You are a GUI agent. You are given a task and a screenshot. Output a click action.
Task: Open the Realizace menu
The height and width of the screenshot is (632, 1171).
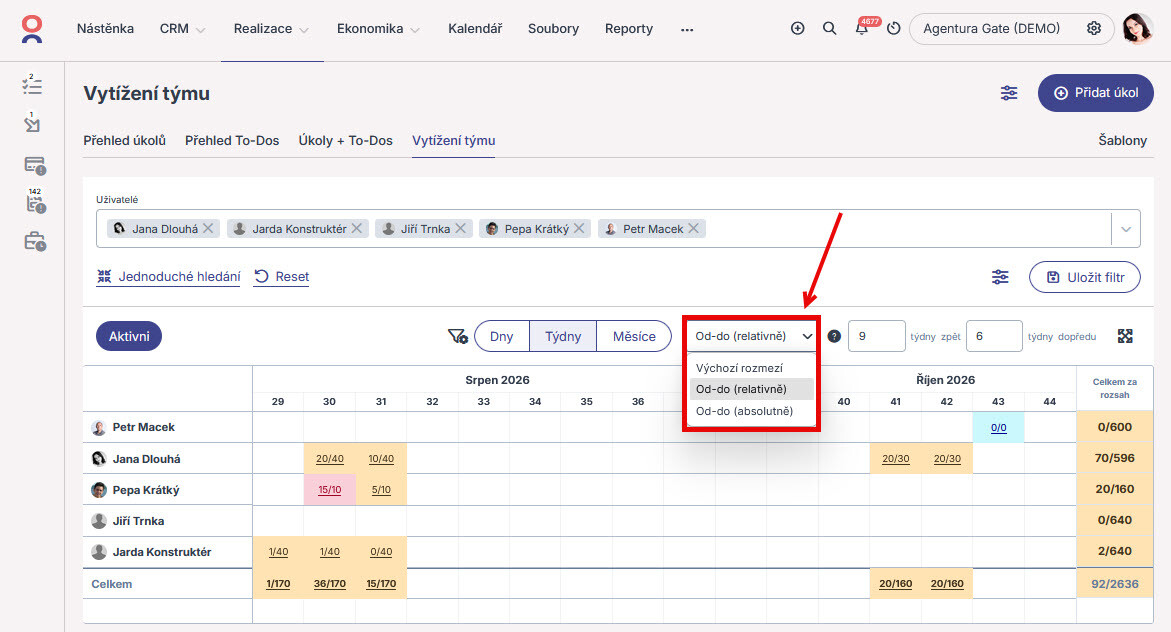pos(270,29)
